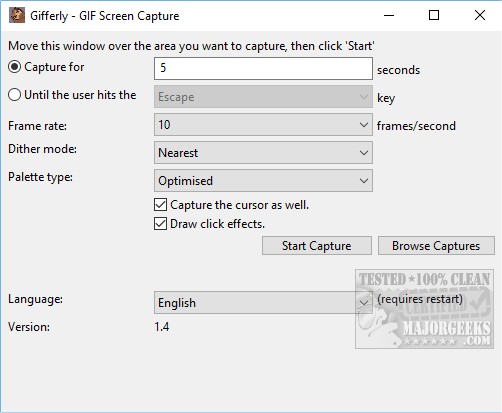Screen dimensions: 502x413
Task: Click the 'Dither mode:' label
Action: coord(42,149)
